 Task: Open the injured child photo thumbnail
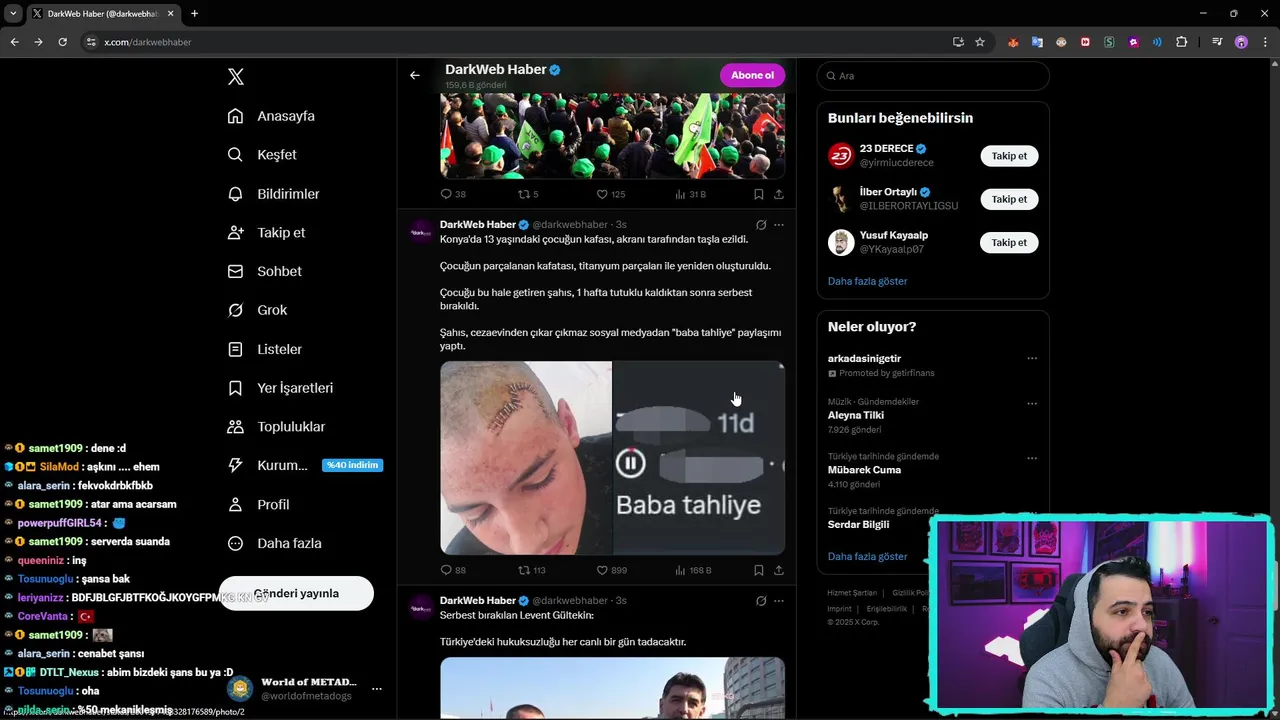[x=526, y=458]
